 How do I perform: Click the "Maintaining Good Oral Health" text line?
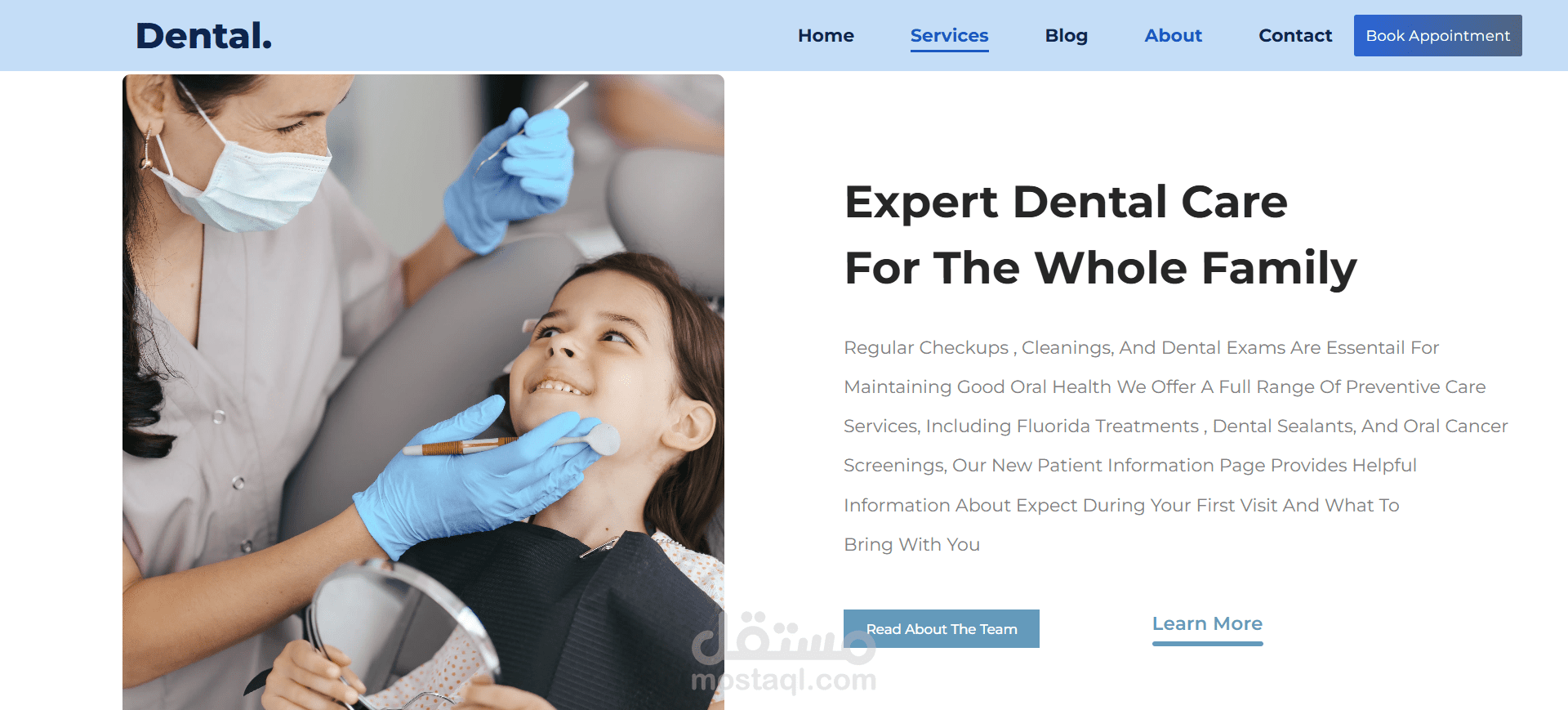[1165, 387]
